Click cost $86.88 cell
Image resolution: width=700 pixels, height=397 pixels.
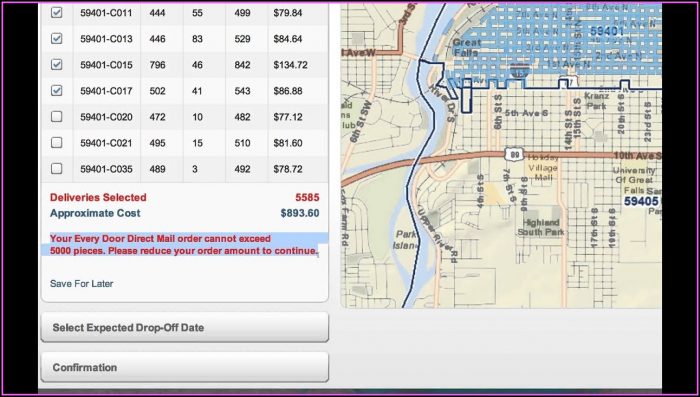tap(288, 91)
